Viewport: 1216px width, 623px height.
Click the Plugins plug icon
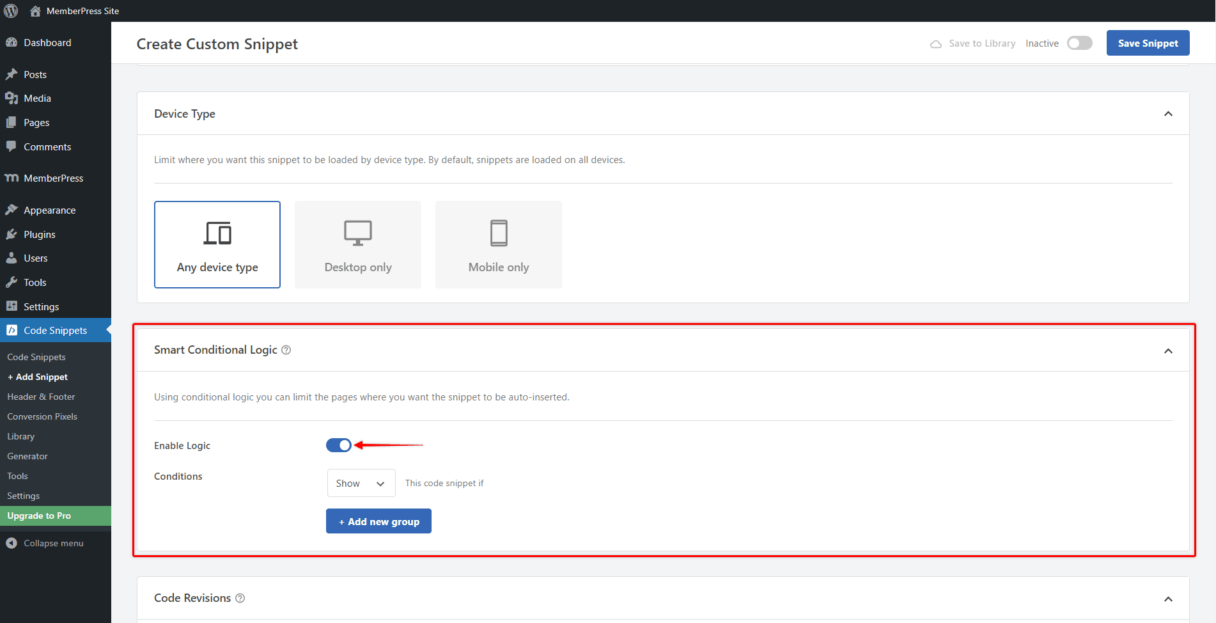(x=12, y=234)
